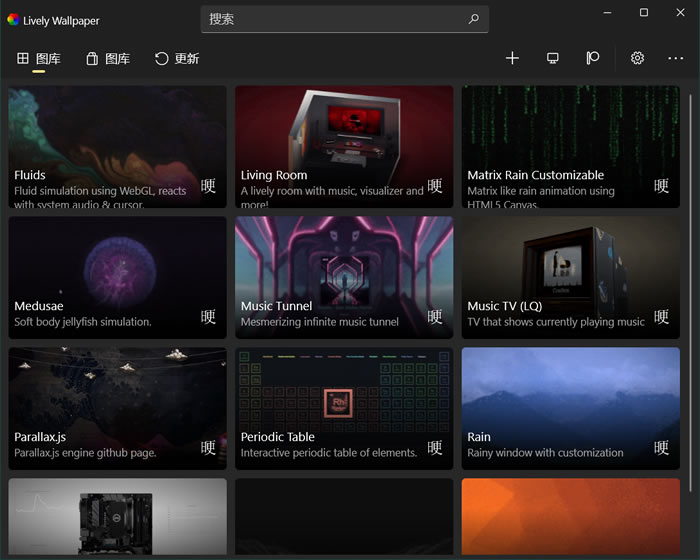Screen dimensions: 700x560
Task: Open settings via the gear icon
Action: 637,58
